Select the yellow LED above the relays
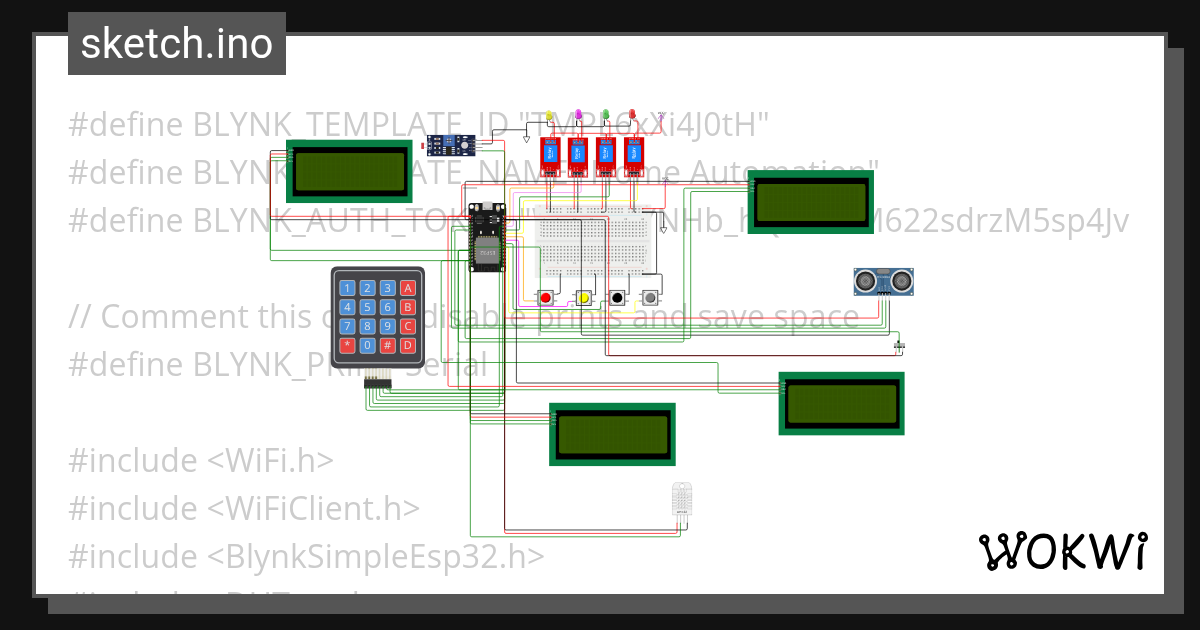1200x630 pixels. (x=549, y=116)
